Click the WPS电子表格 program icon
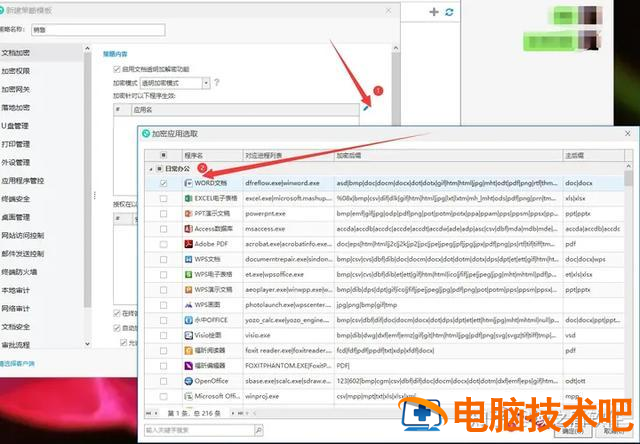 [x=188, y=274]
